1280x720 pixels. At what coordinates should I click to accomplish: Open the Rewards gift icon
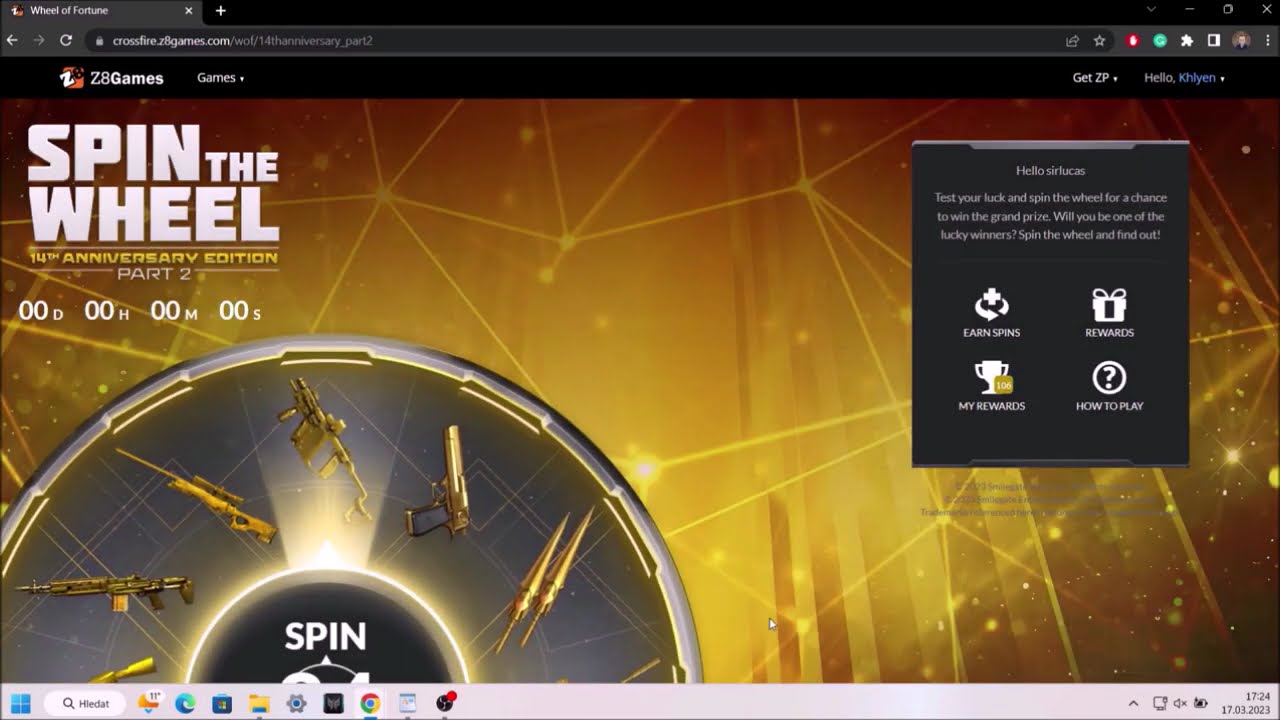tap(1109, 313)
